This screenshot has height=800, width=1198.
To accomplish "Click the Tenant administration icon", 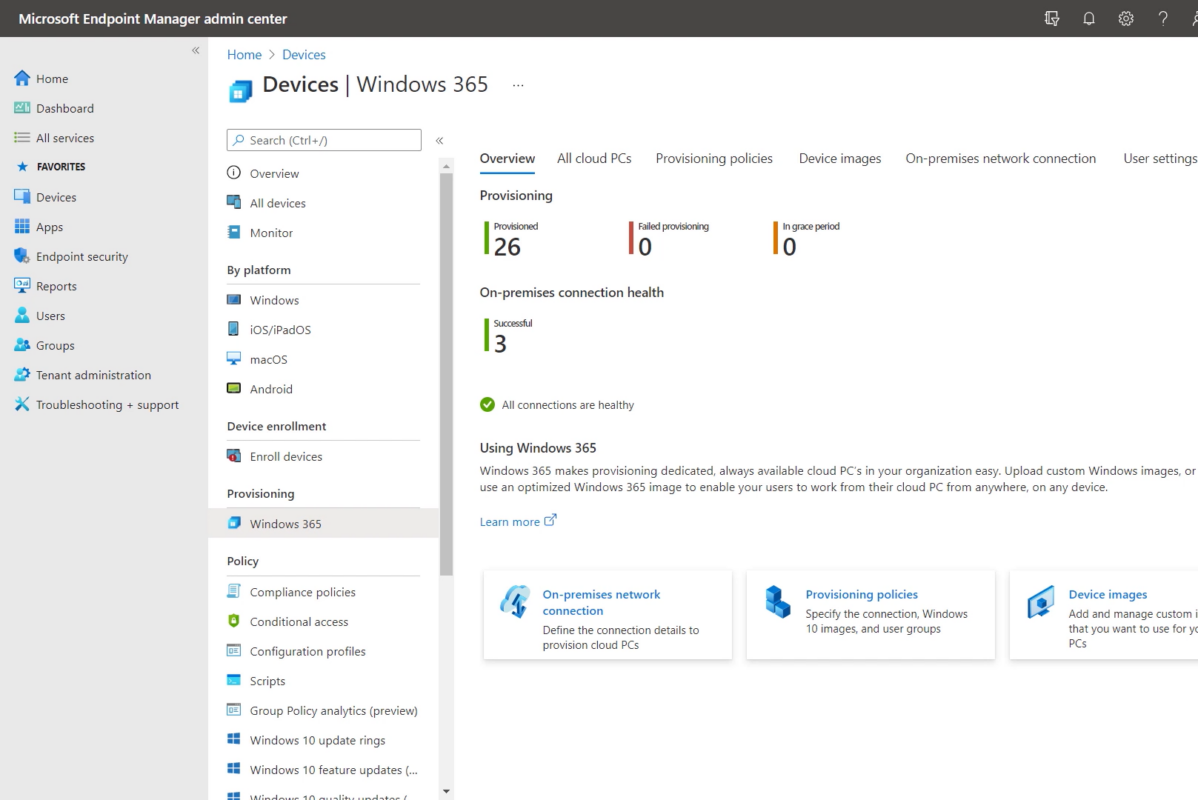I will [22, 374].
